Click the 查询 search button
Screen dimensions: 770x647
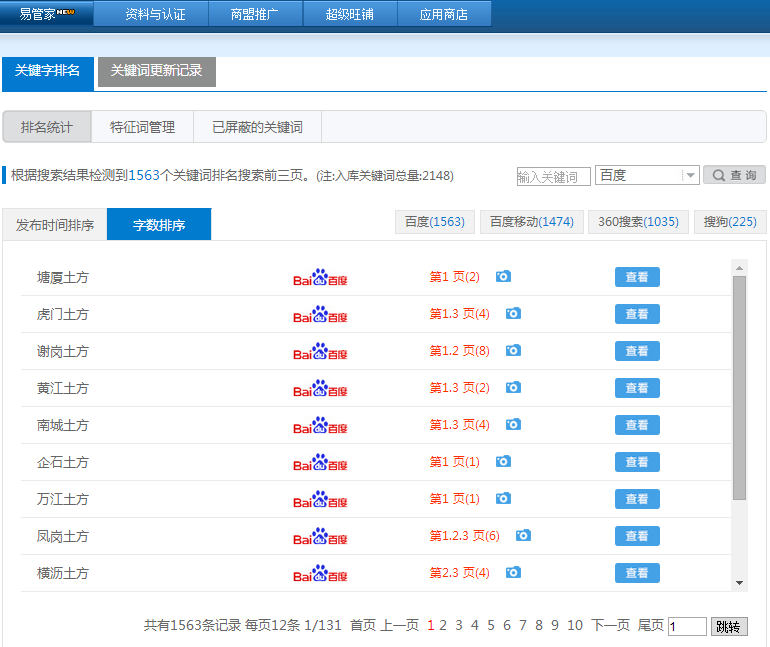[x=734, y=175]
